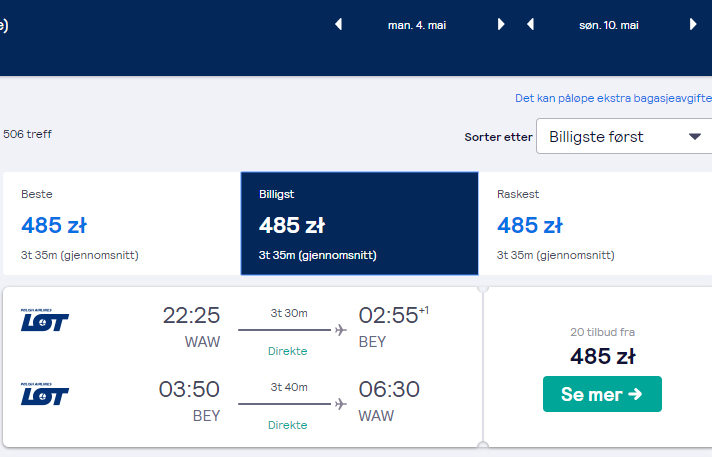Go to the day before man. 4. mai

pyautogui.click(x=338, y=25)
